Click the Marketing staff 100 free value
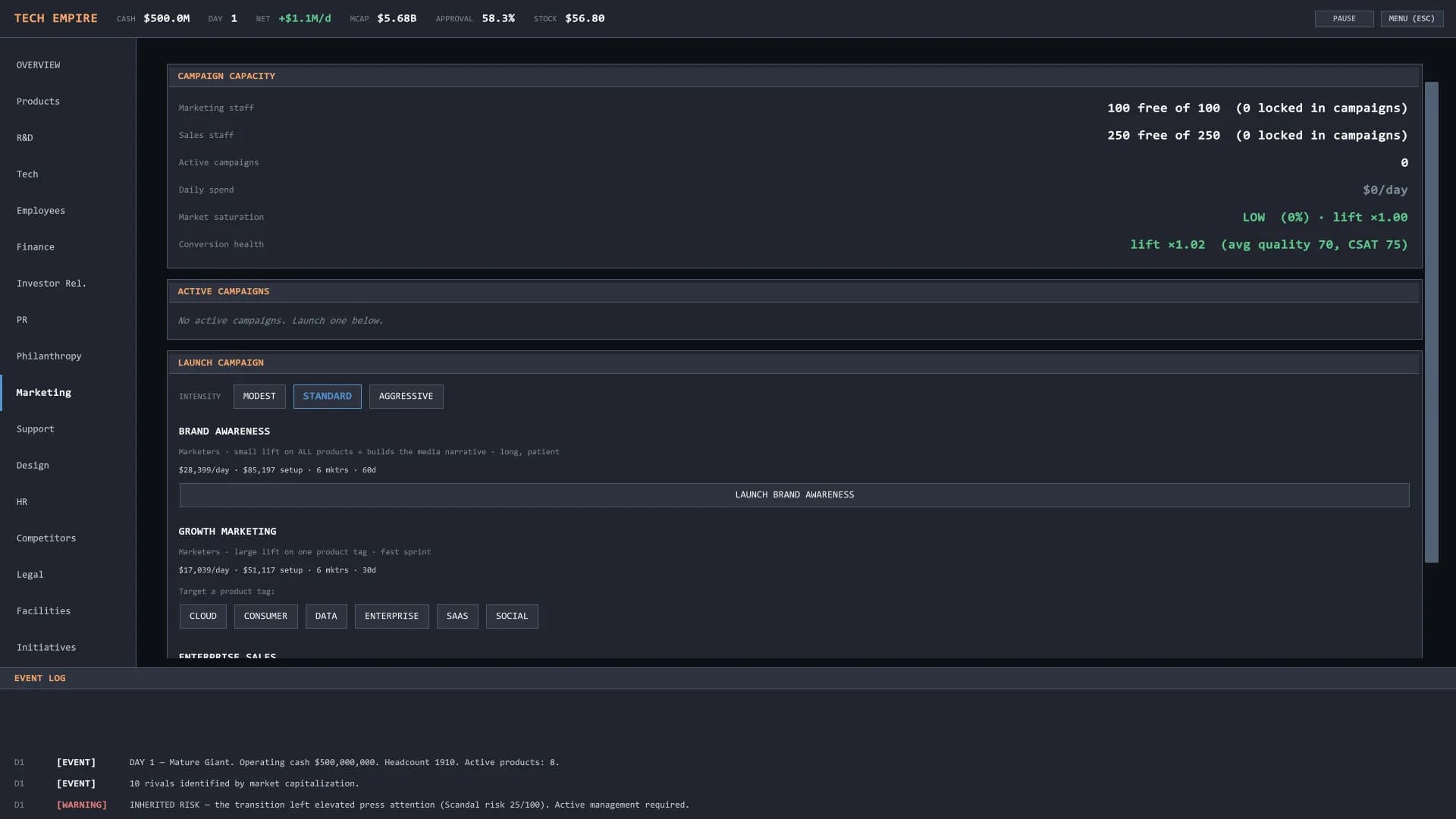 tap(1257, 108)
